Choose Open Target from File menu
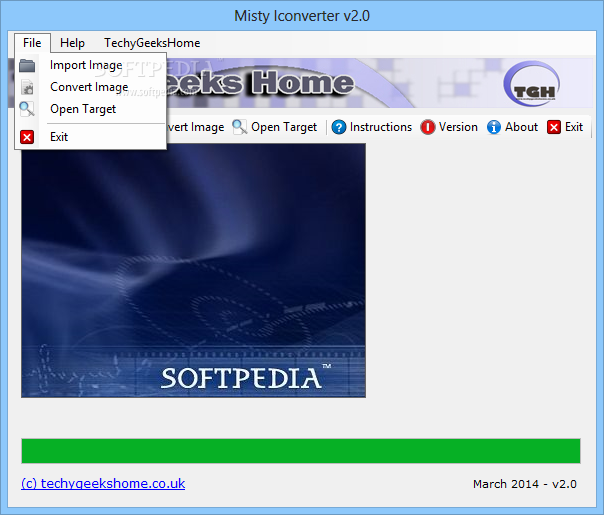 91,109
